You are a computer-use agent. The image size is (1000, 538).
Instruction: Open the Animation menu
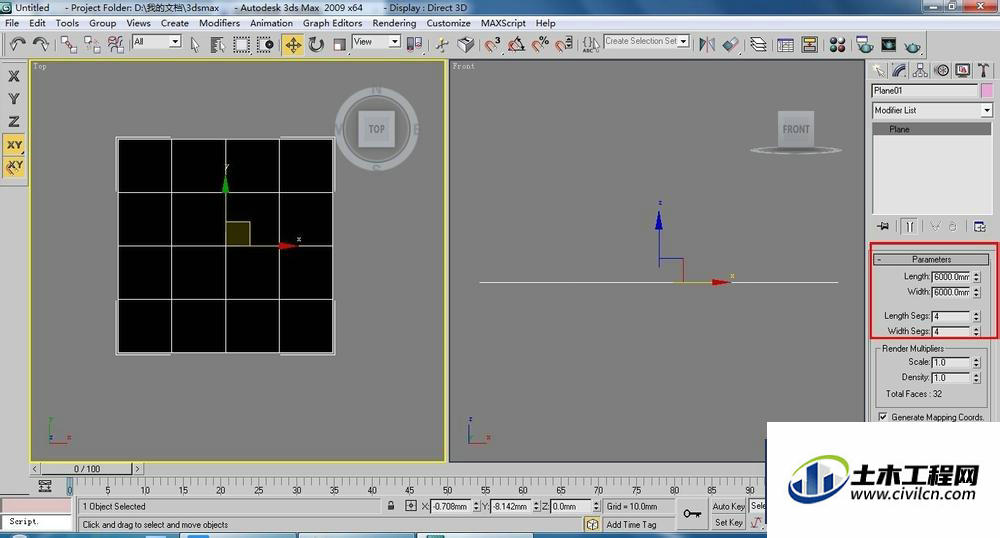click(271, 23)
